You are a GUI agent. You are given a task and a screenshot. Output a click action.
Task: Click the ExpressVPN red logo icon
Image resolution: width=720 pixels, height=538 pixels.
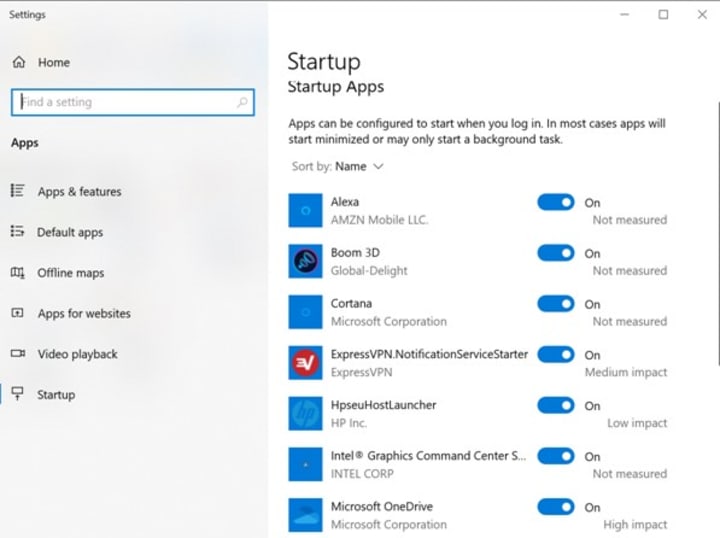pos(305,363)
